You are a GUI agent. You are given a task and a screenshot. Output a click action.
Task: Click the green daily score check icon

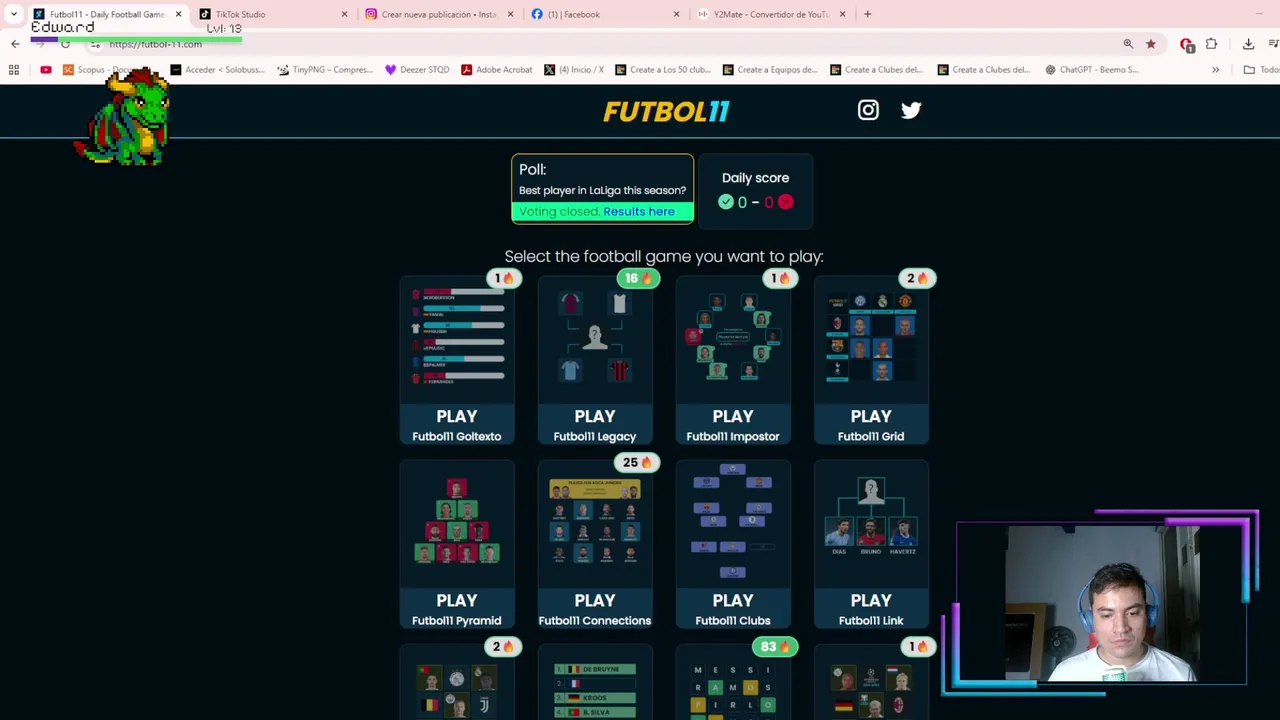tap(726, 202)
